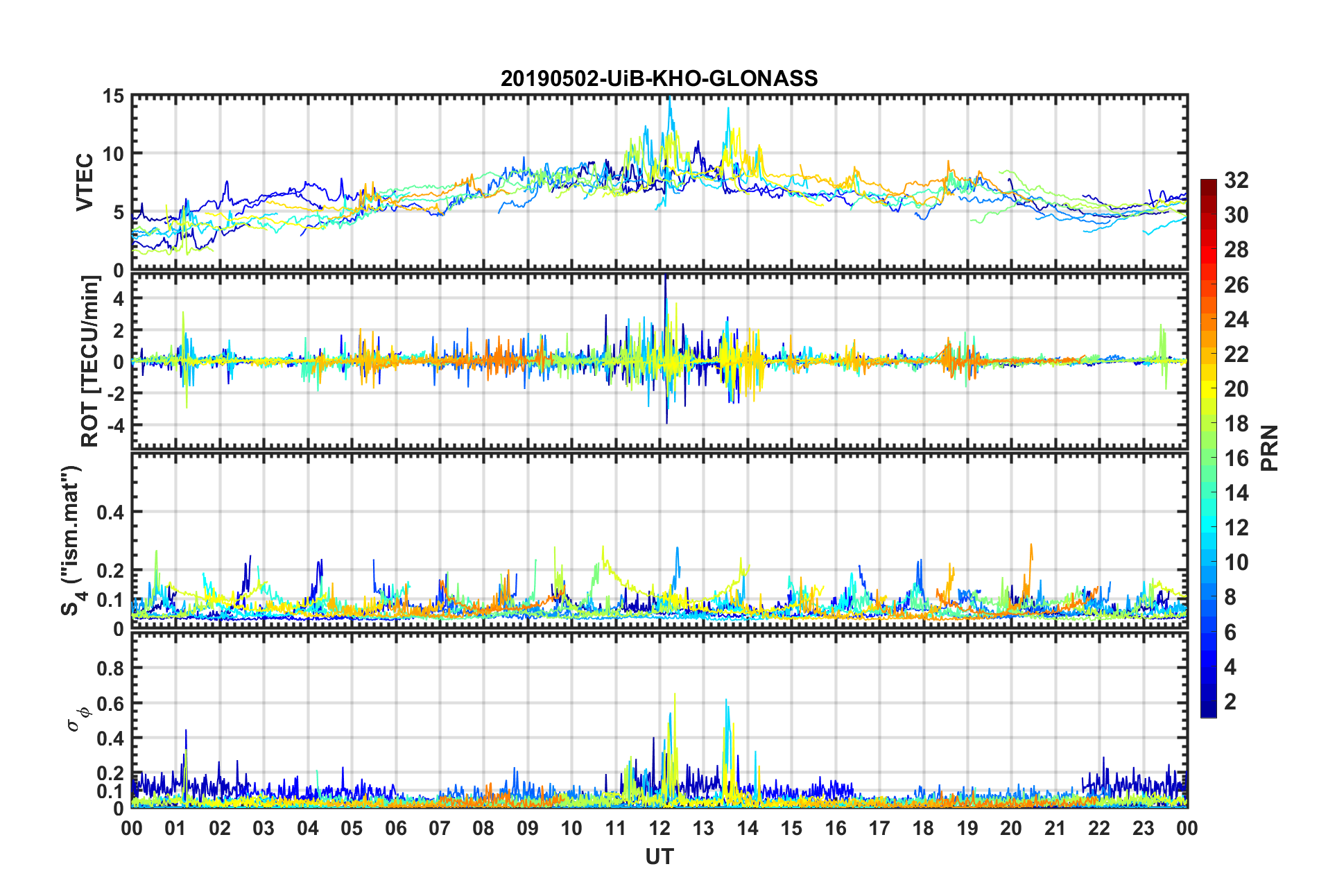Select the colorbar tick label 22

1236,354
